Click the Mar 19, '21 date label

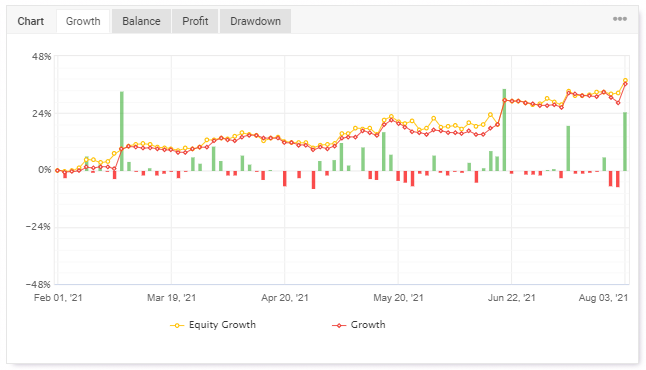point(171,297)
